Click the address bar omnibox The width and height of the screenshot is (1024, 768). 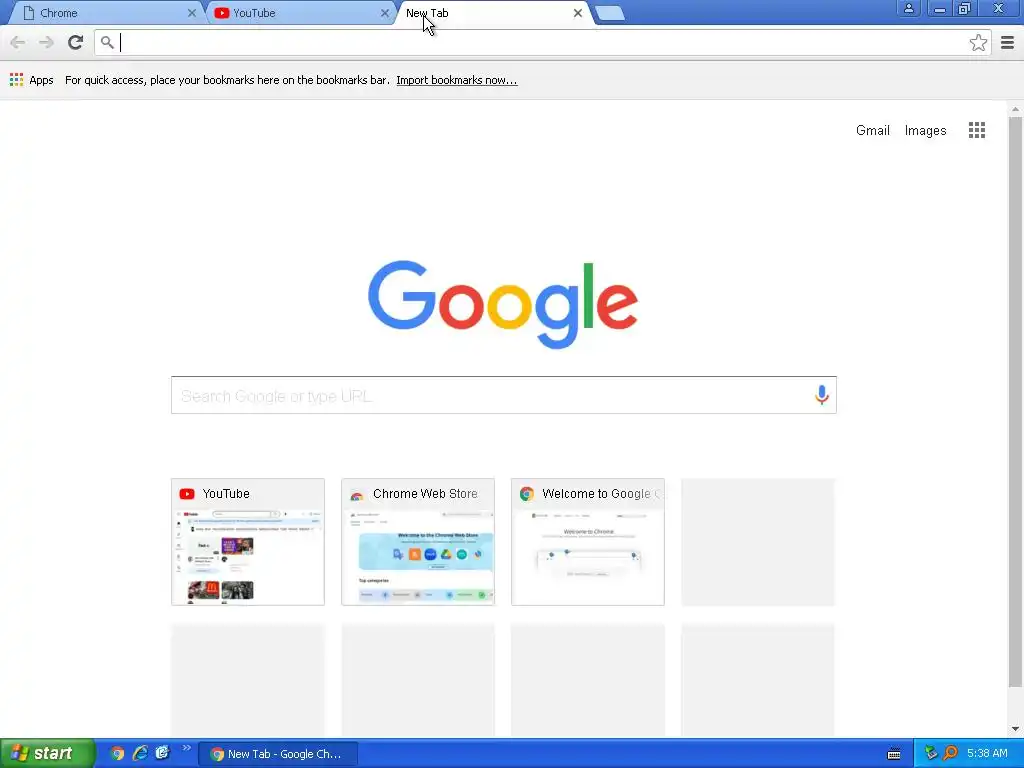pyautogui.click(x=542, y=43)
